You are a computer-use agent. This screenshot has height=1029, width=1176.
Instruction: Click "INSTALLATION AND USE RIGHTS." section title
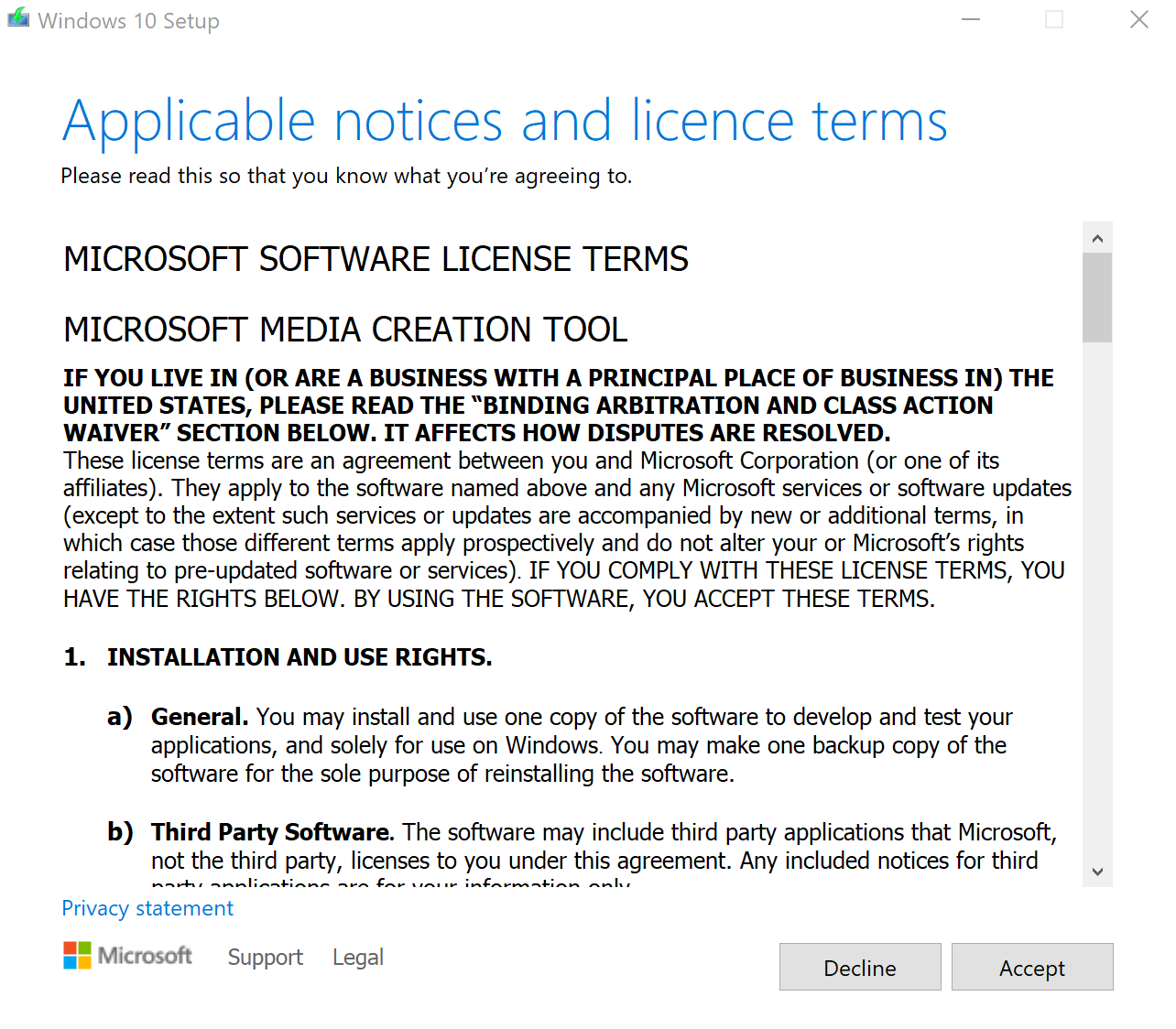tap(299, 657)
